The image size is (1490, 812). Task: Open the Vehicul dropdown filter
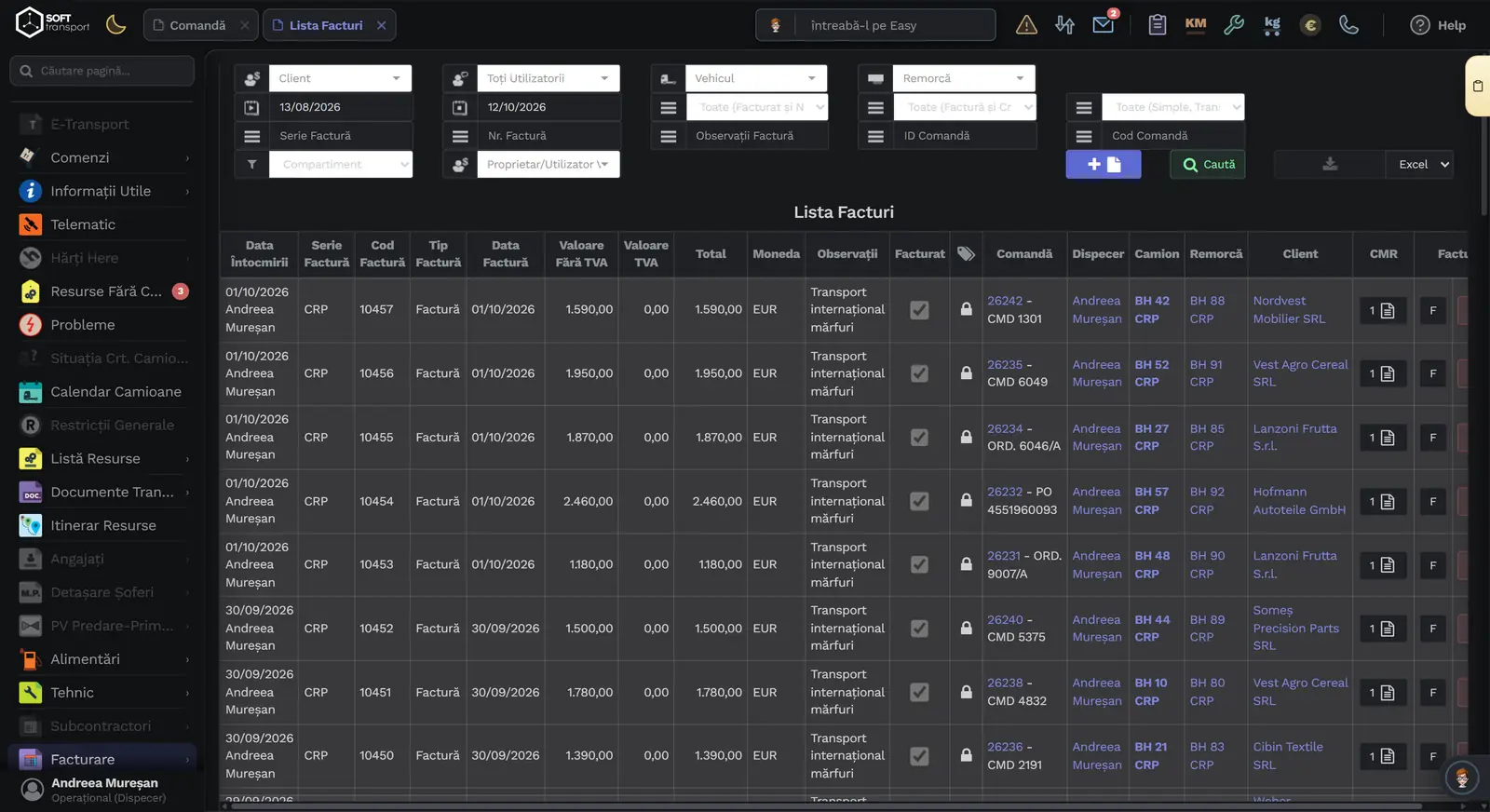pos(756,78)
